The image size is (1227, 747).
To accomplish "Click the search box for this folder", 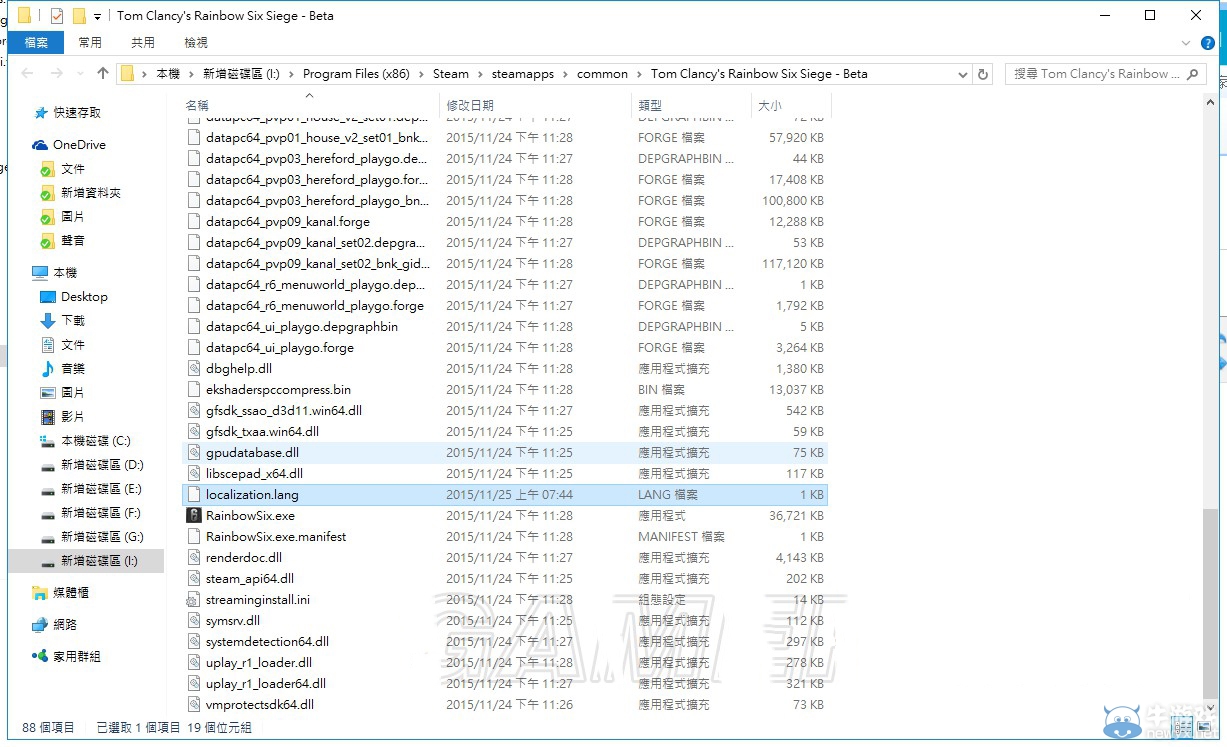I will coord(1105,74).
